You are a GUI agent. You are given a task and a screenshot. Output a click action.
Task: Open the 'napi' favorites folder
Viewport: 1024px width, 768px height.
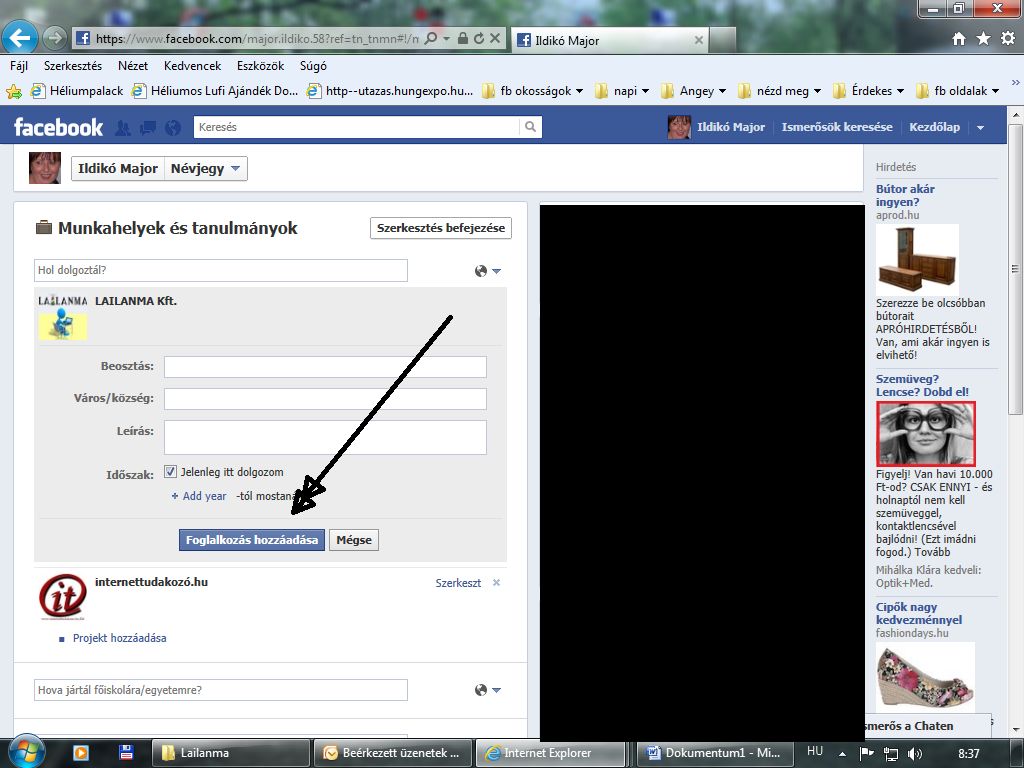[621, 91]
